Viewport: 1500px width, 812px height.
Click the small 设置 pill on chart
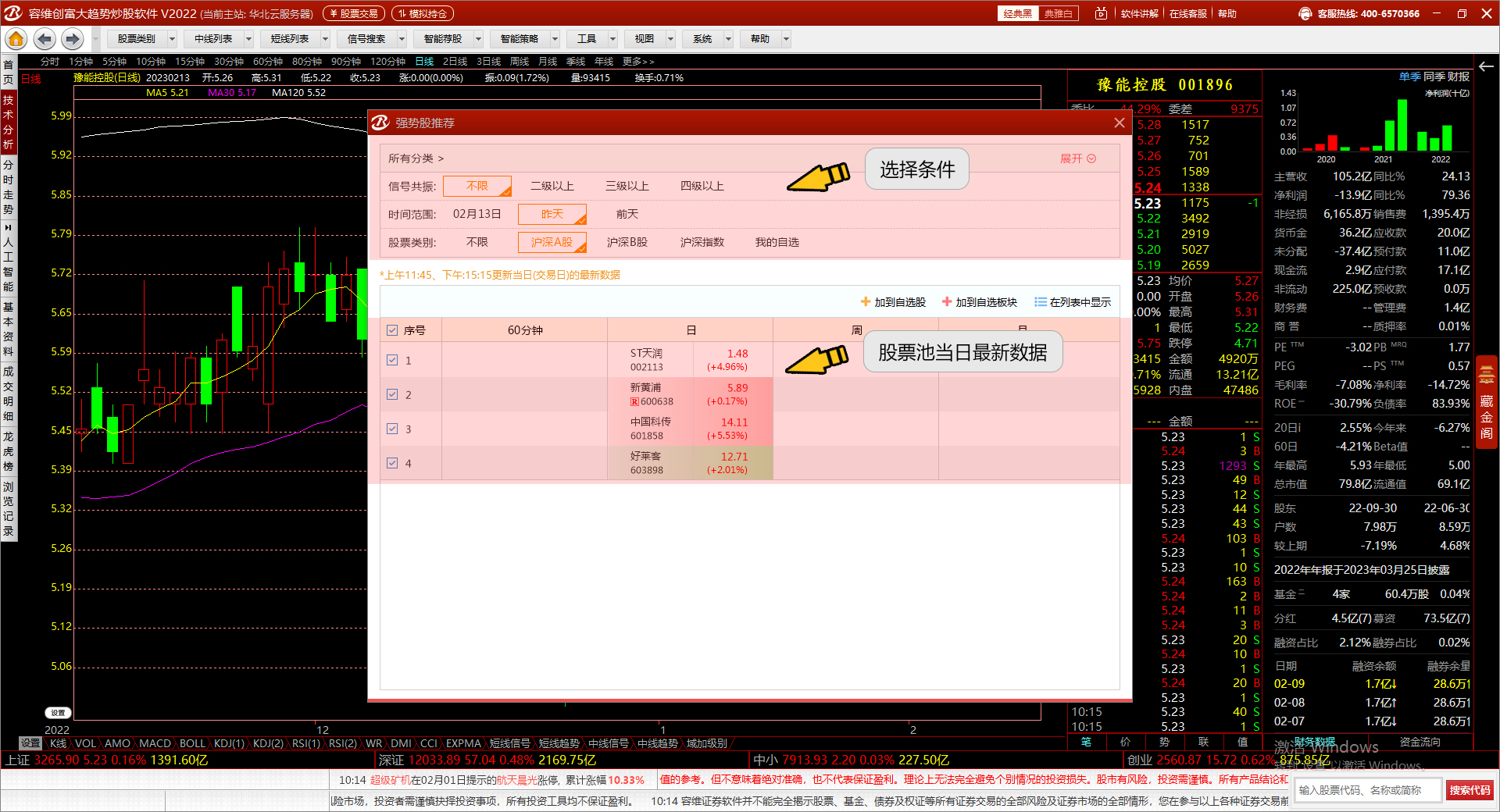(x=58, y=712)
